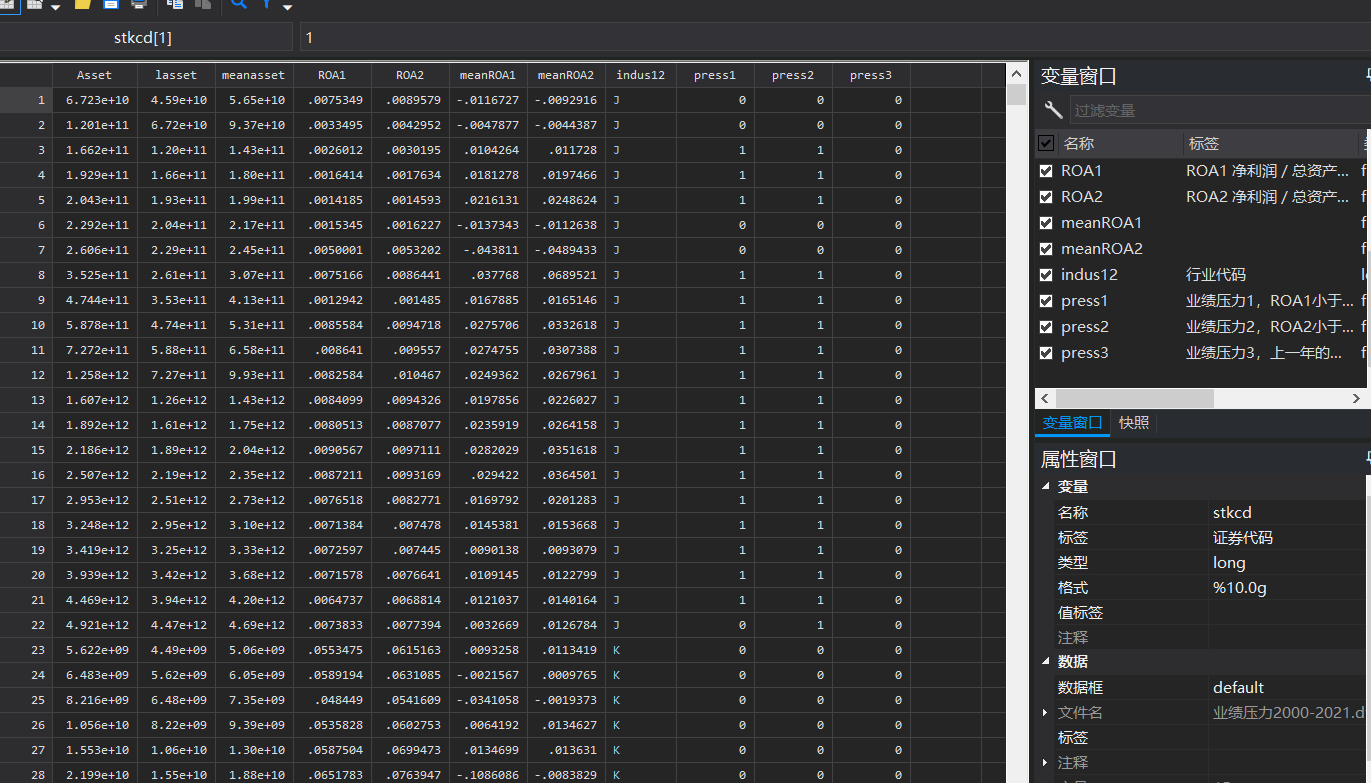Click the Filter observations funnel icon
Screen dimensions: 1371x783
pos(267,4)
